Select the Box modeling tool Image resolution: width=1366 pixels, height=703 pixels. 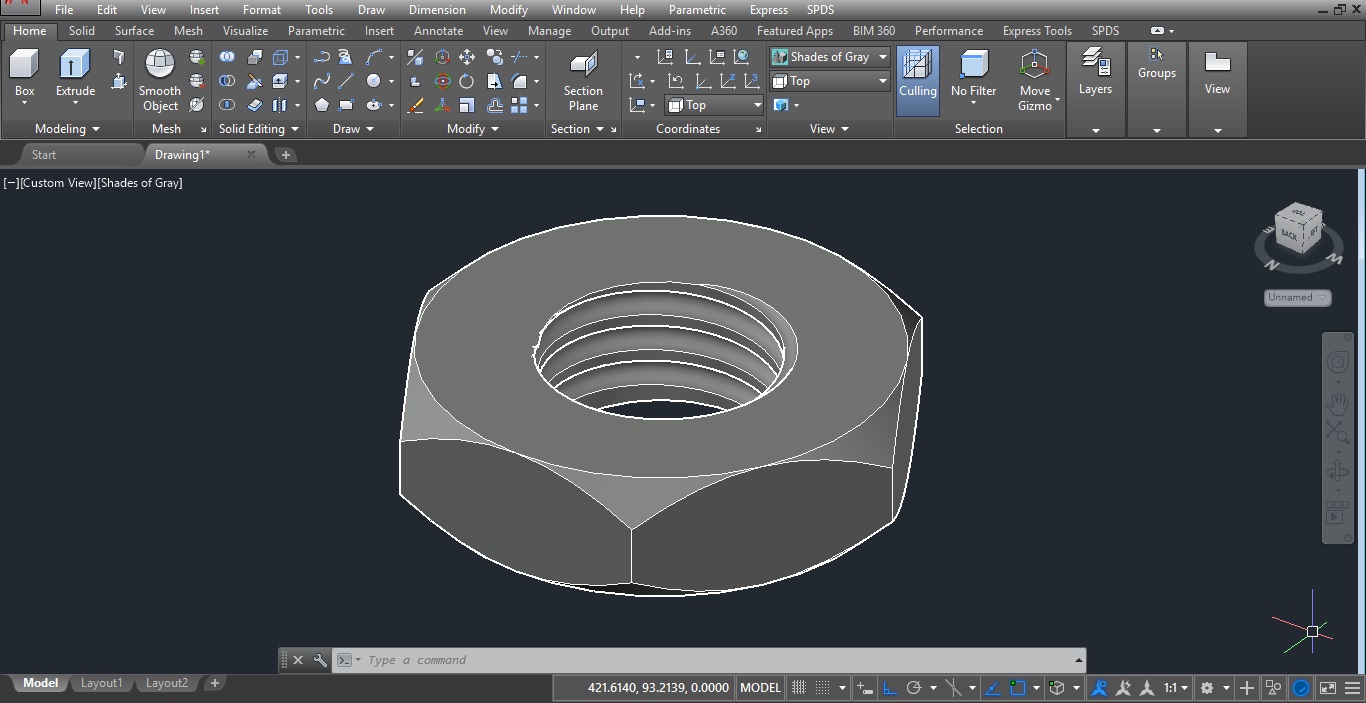(x=24, y=75)
